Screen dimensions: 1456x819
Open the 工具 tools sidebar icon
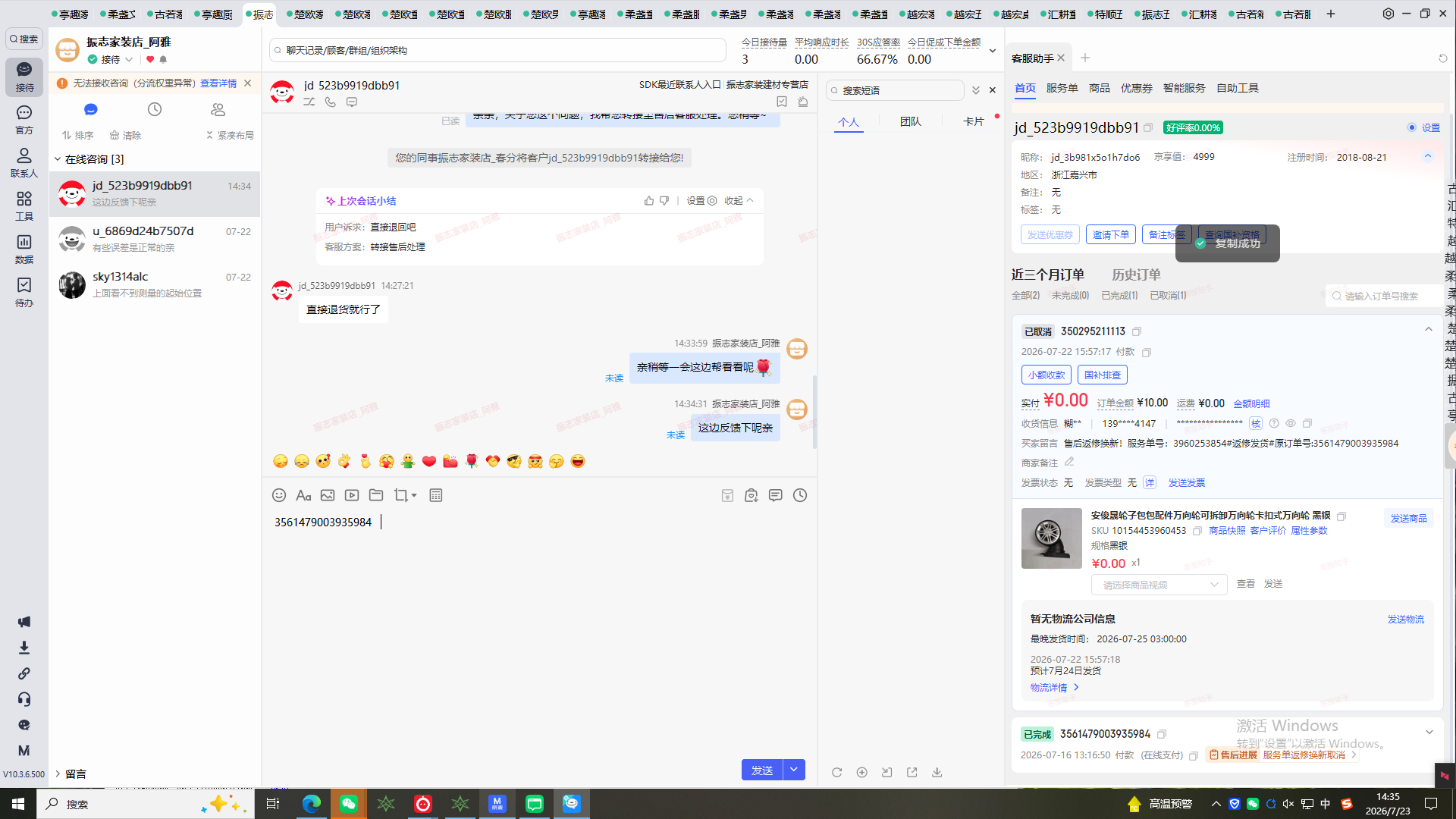tap(24, 206)
